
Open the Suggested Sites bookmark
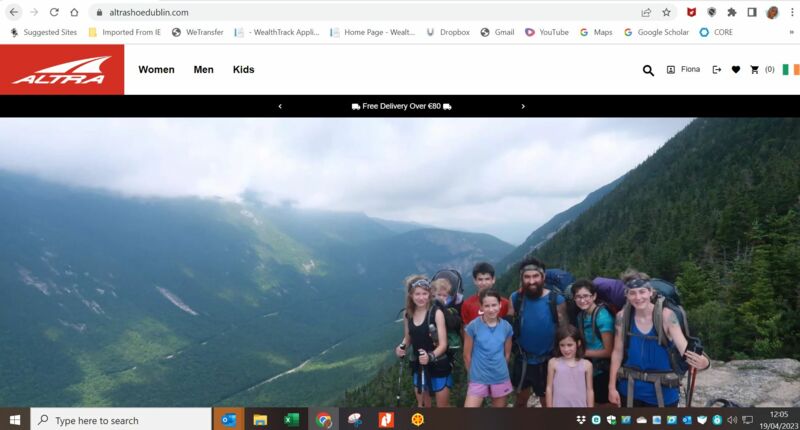tap(43, 32)
